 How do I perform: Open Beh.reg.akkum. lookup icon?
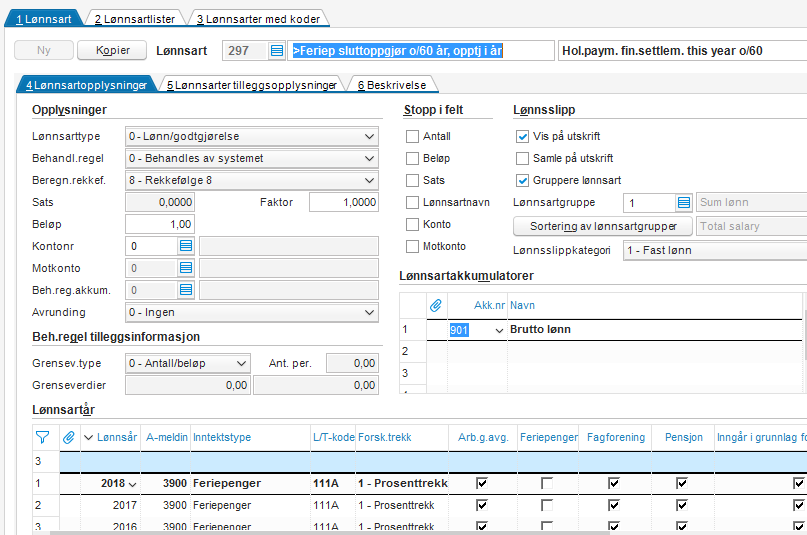186,290
